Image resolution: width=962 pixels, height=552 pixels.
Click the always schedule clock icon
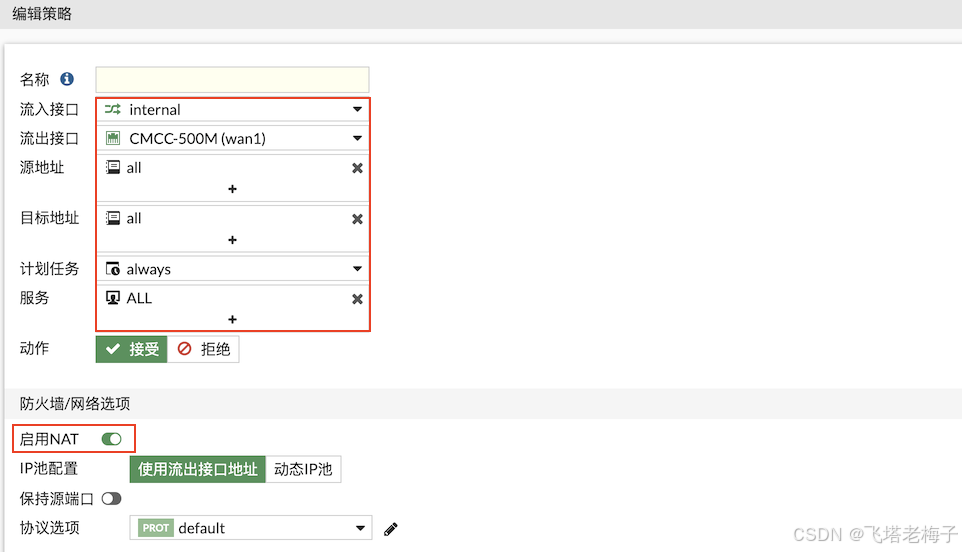click(x=113, y=269)
